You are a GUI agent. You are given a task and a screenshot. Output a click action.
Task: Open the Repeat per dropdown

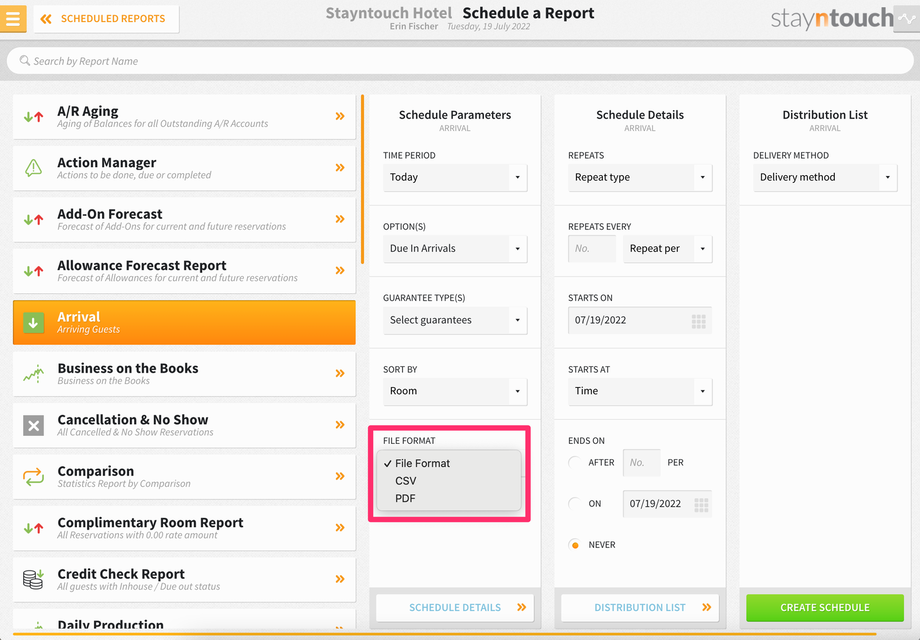coord(668,249)
